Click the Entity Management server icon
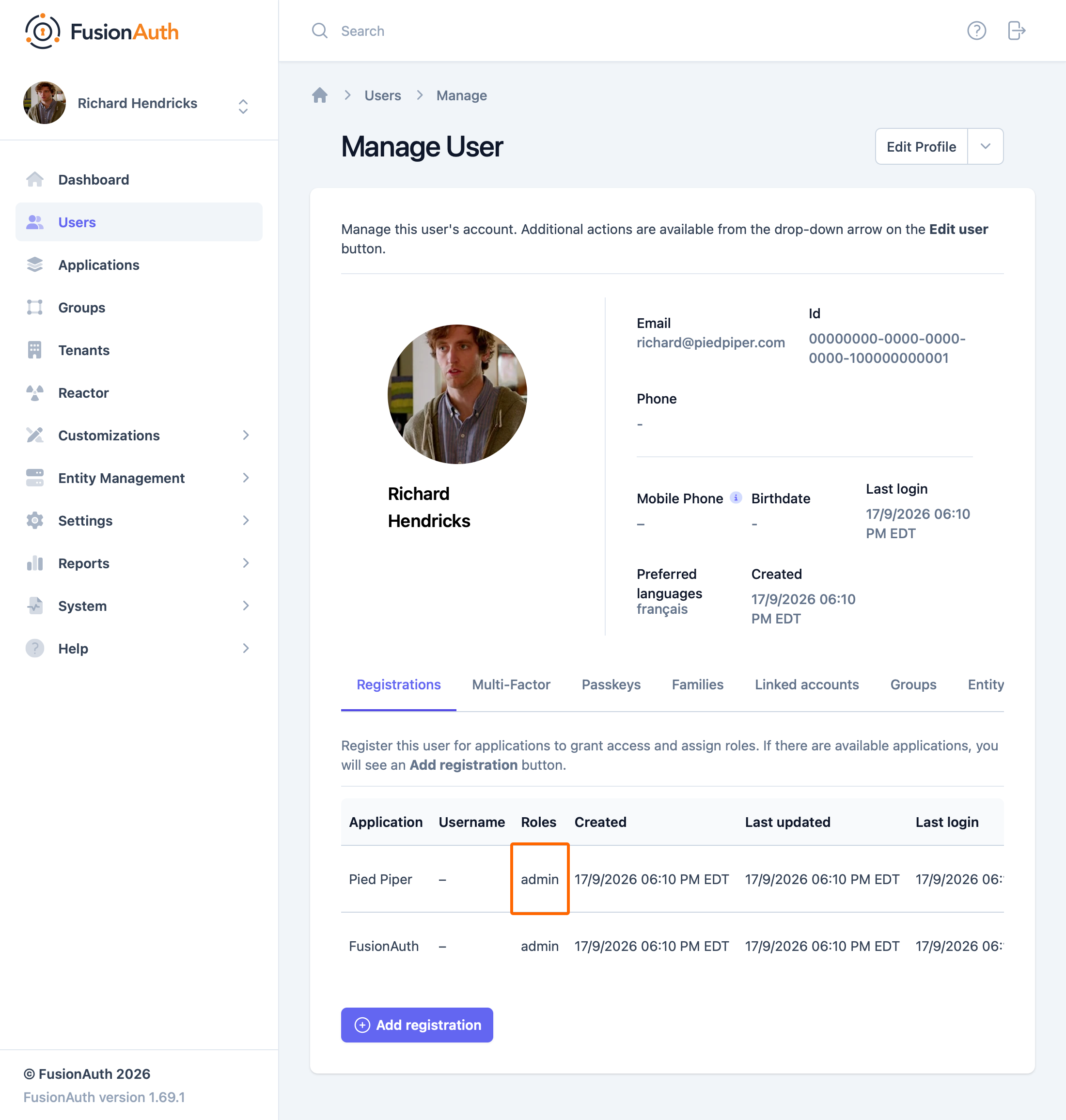This screenshot has height=1120, width=1066. pyautogui.click(x=35, y=478)
